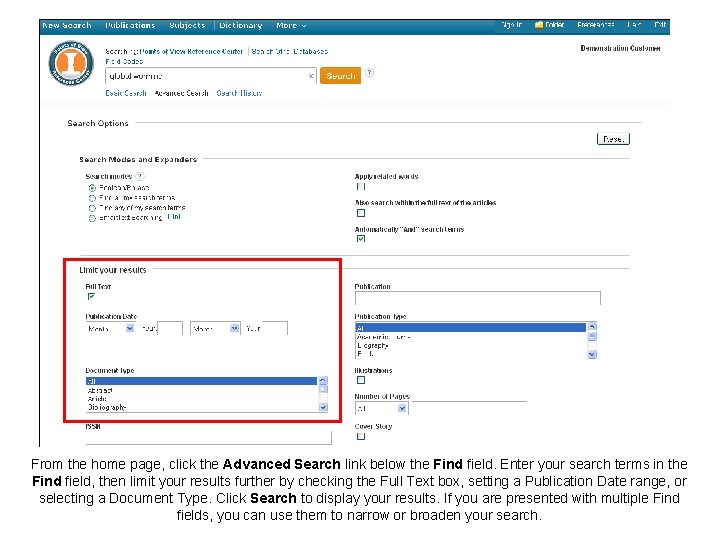Click the Sign In link

[512, 25]
